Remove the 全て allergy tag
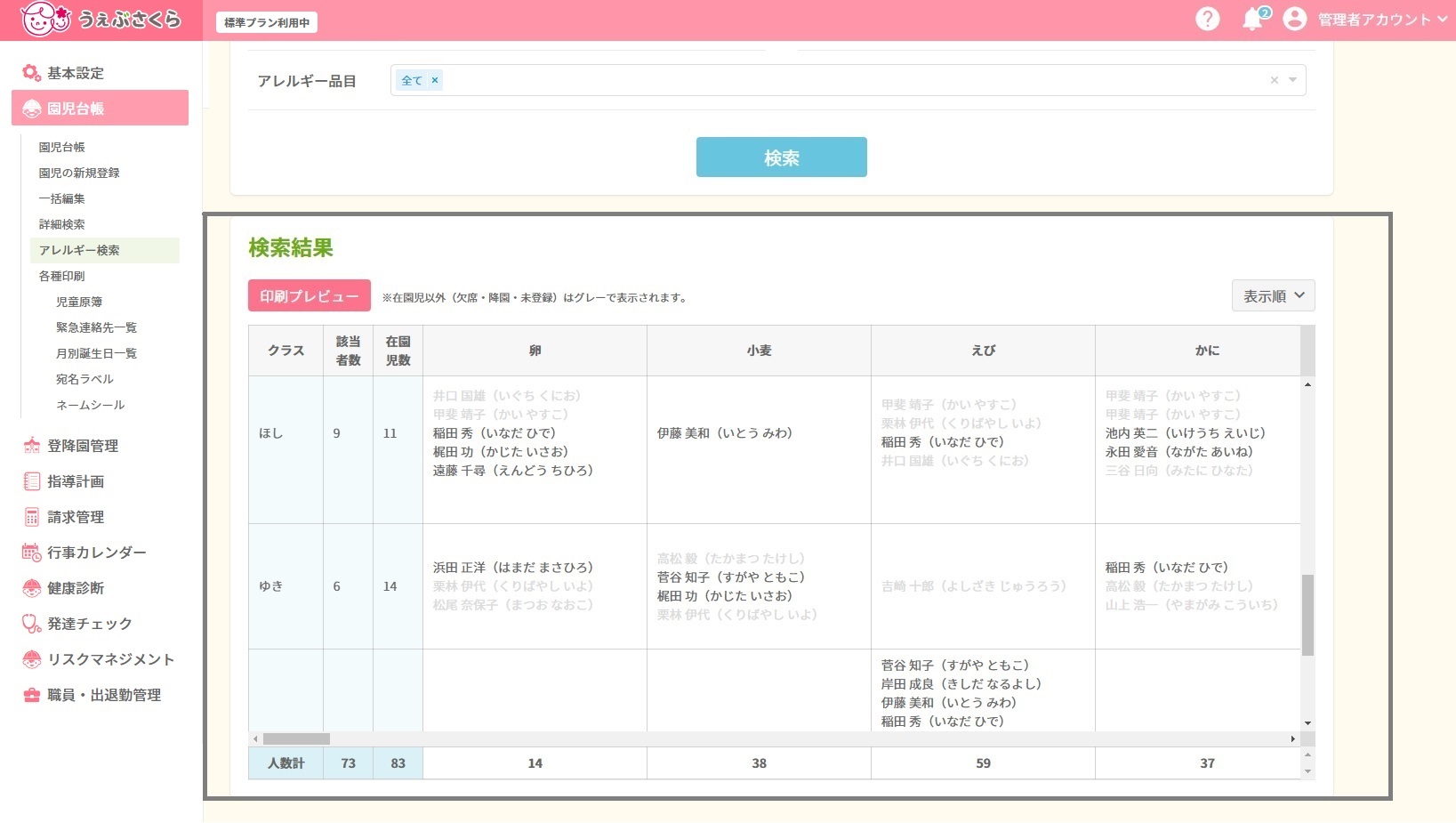Screen dimensions: 1456x823 (435, 80)
